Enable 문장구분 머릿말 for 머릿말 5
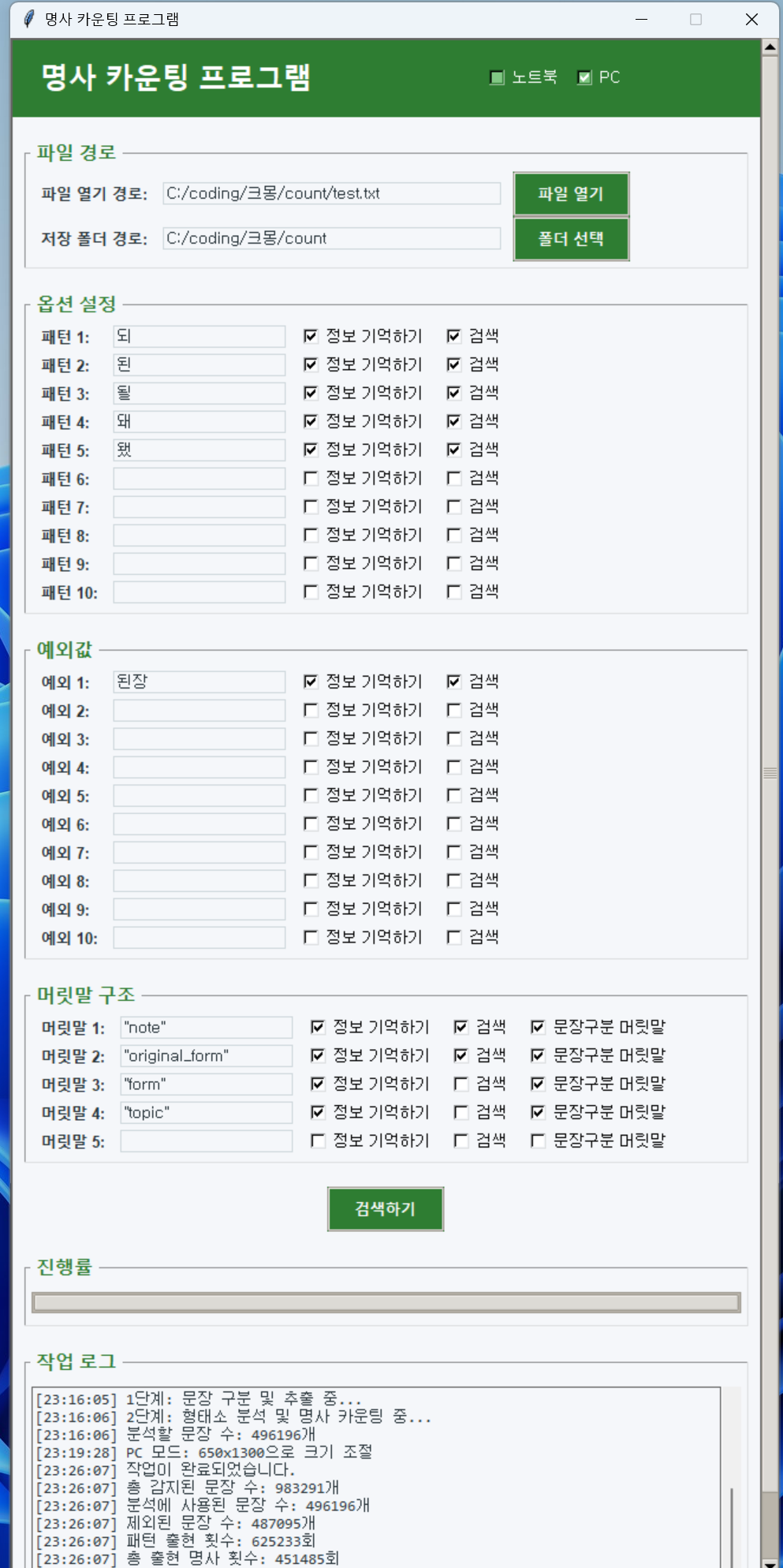The height and width of the screenshot is (1568, 783). (x=538, y=1141)
